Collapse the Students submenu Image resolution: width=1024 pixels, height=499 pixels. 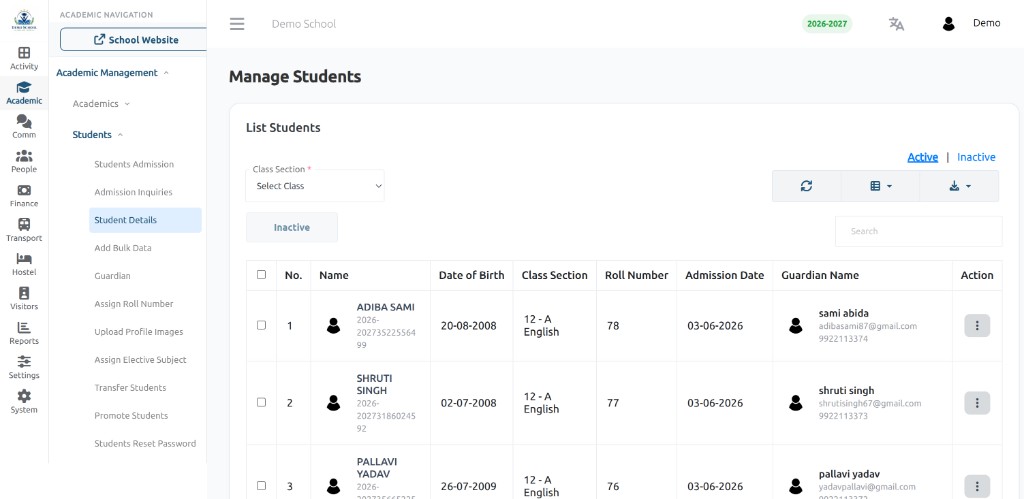98,135
